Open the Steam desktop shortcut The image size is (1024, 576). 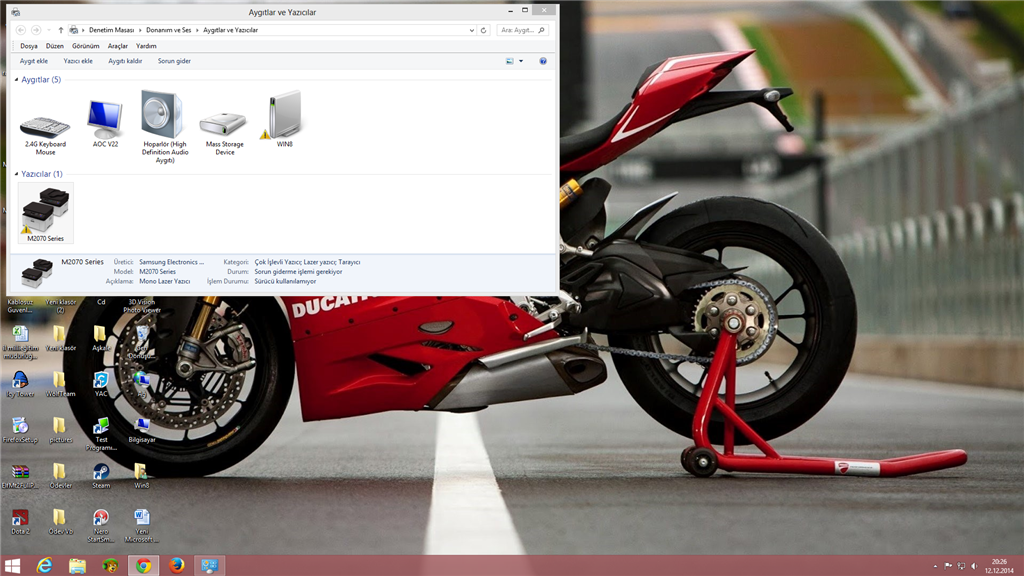(101, 476)
